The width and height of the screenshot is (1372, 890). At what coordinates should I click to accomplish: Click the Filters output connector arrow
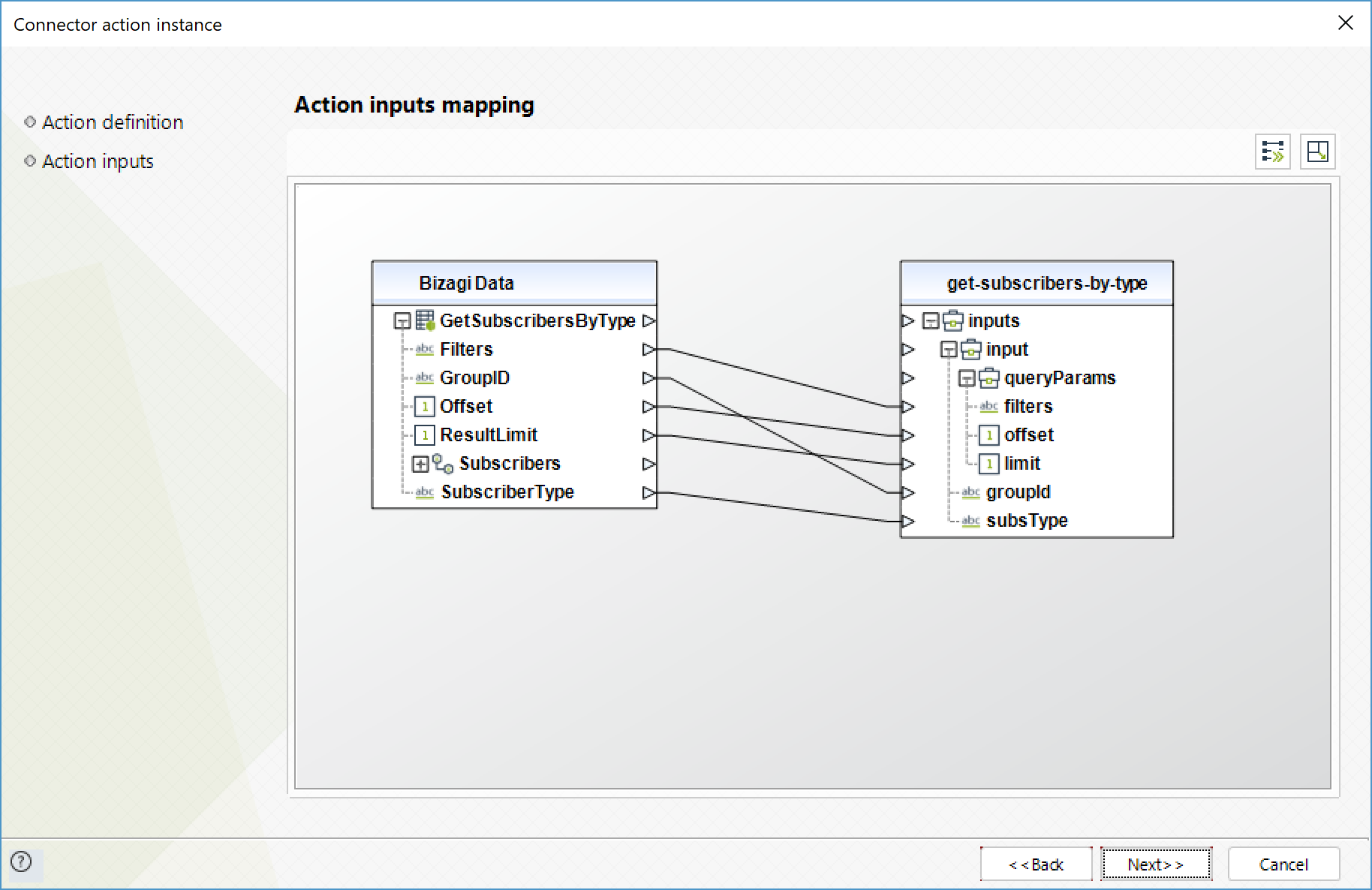648,350
